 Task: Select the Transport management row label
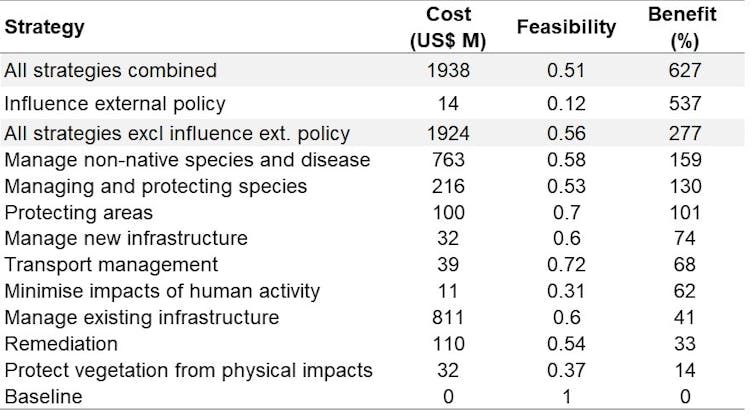[111, 265]
